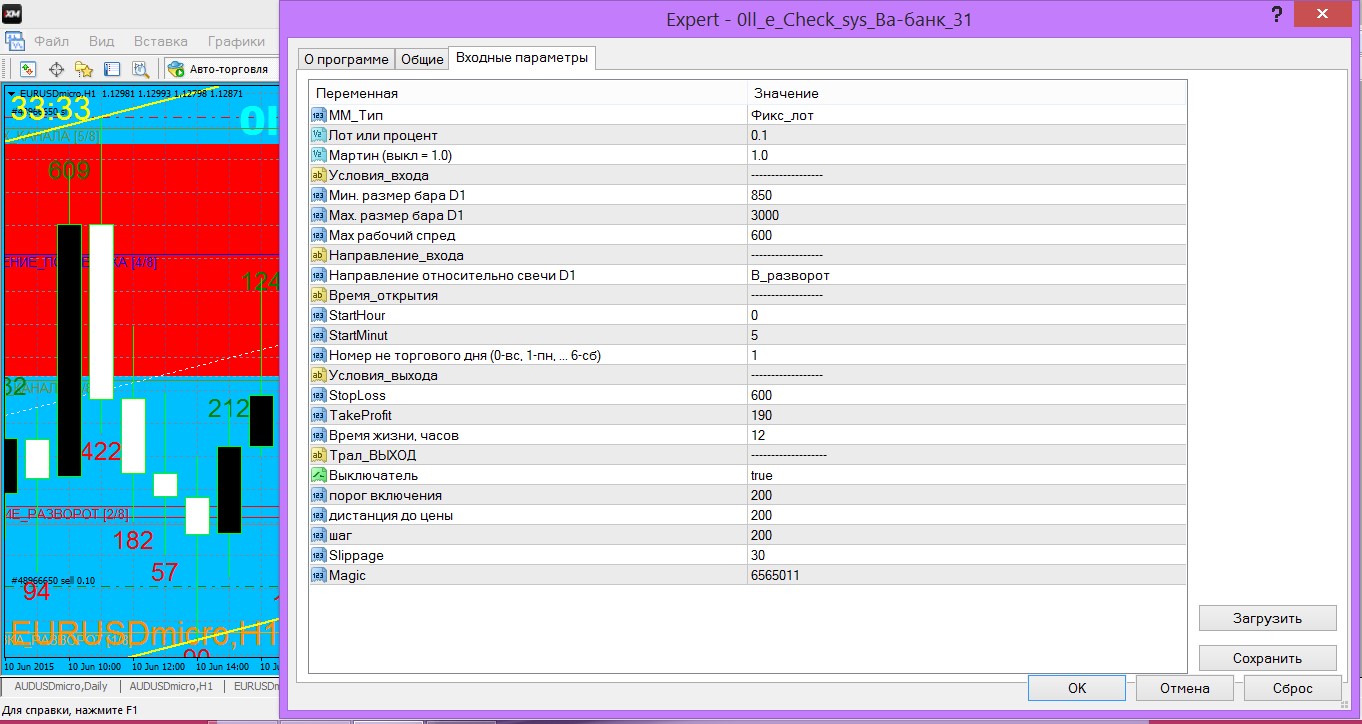Click the Значение column header
This screenshot has height=724, width=1362.
[x=967, y=93]
